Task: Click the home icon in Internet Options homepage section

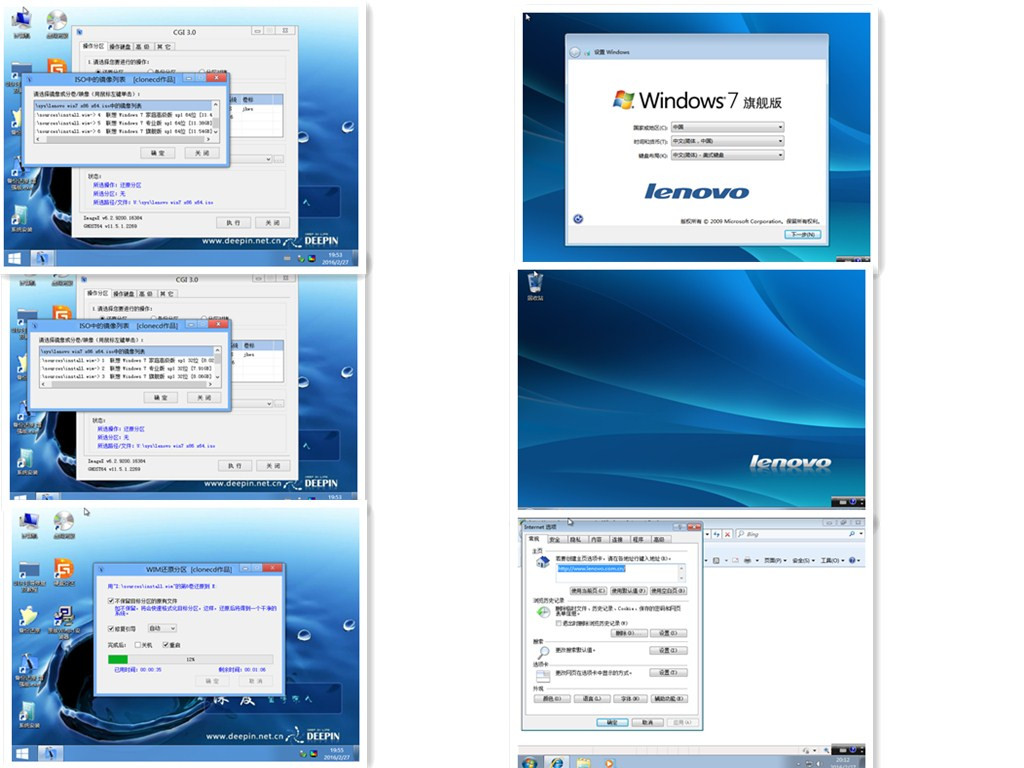Action: click(x=541, y=561)
